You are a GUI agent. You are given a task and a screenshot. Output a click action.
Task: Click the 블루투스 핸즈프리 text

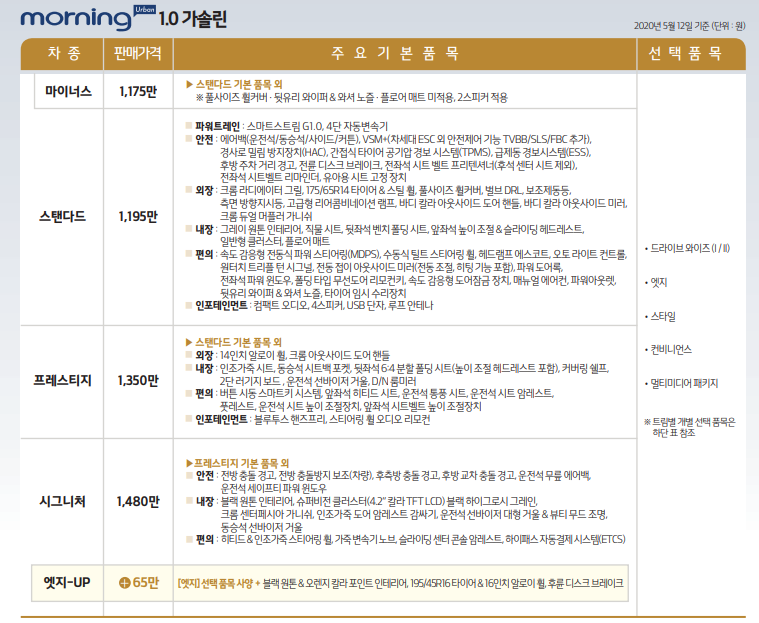[x=289, y=419]
